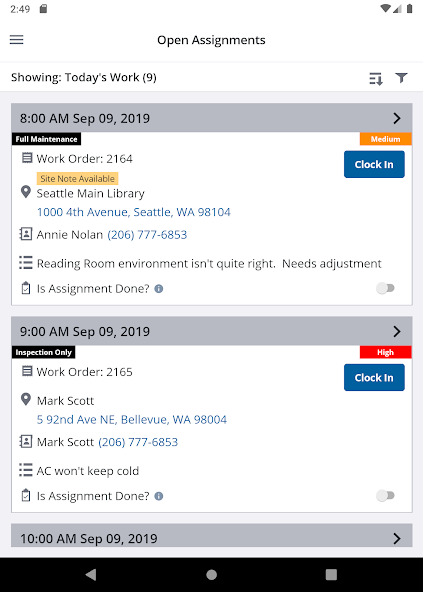Clock in to work order 2165
Viewport: 423px width, 592px height.
(374, 378)
